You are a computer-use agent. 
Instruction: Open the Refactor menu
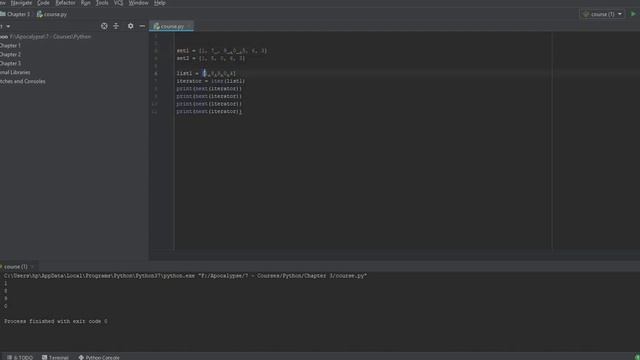[x=65, y=3]
